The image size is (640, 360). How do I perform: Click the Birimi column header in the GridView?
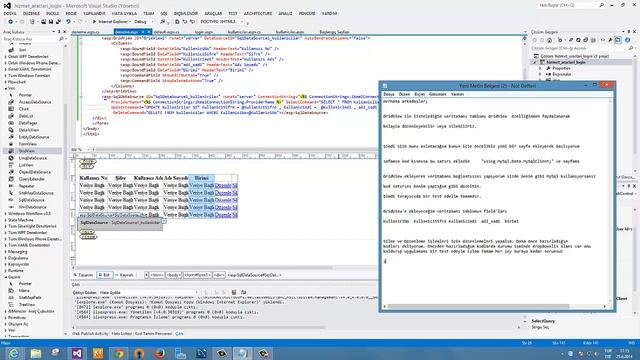202,178
